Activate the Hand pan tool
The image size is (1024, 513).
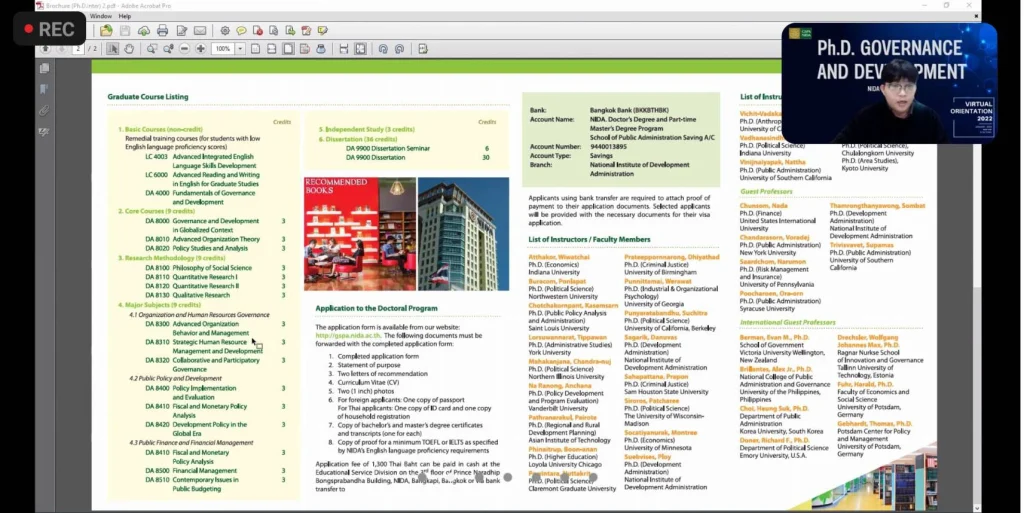click(x=129, y=49)
